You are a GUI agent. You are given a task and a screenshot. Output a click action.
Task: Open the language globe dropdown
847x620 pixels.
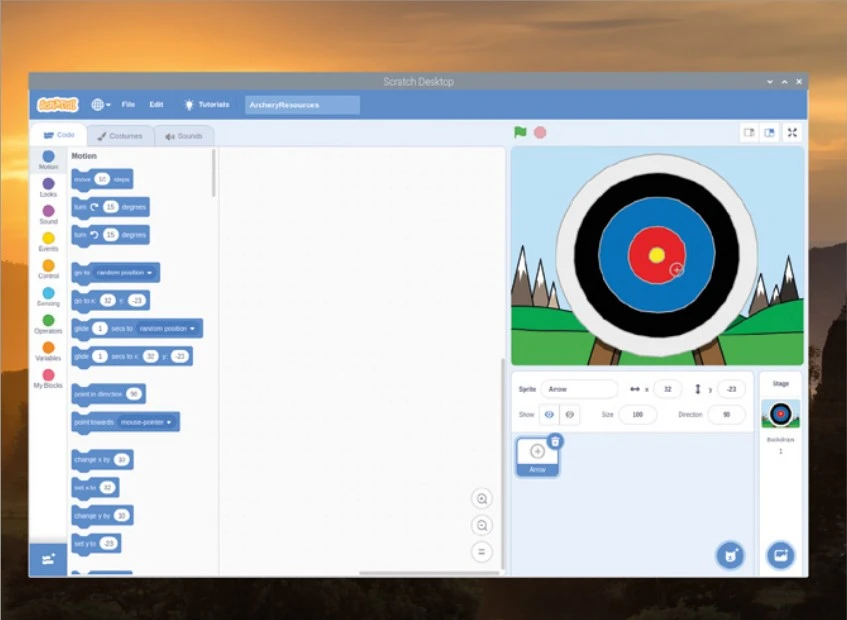100,104
